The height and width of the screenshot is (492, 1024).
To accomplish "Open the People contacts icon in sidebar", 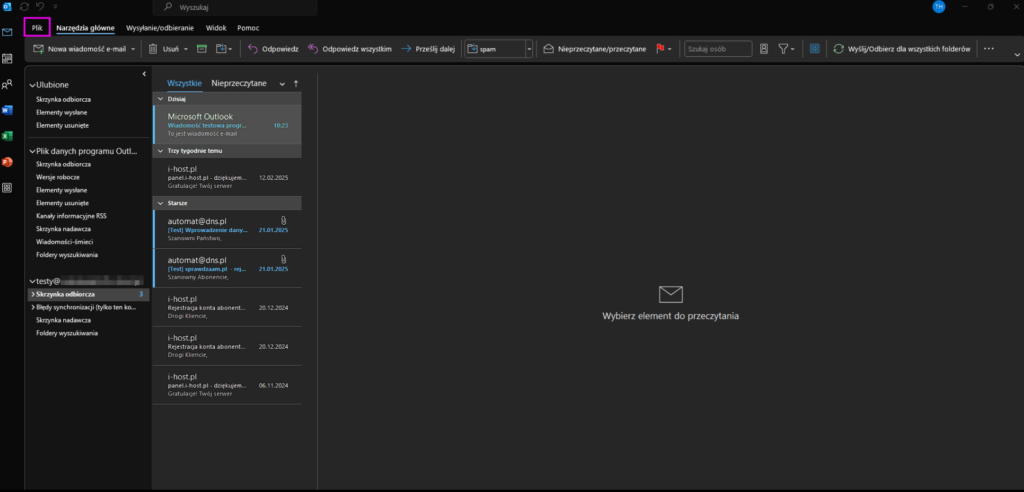I will [7, 84].
